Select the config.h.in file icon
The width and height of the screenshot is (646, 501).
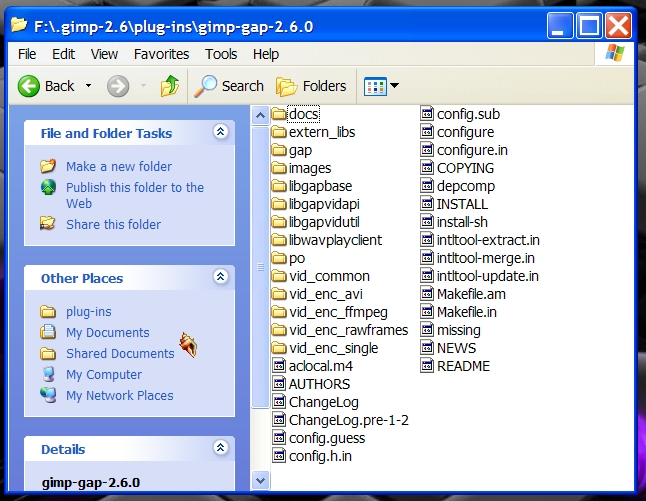[x=279, y=456]
